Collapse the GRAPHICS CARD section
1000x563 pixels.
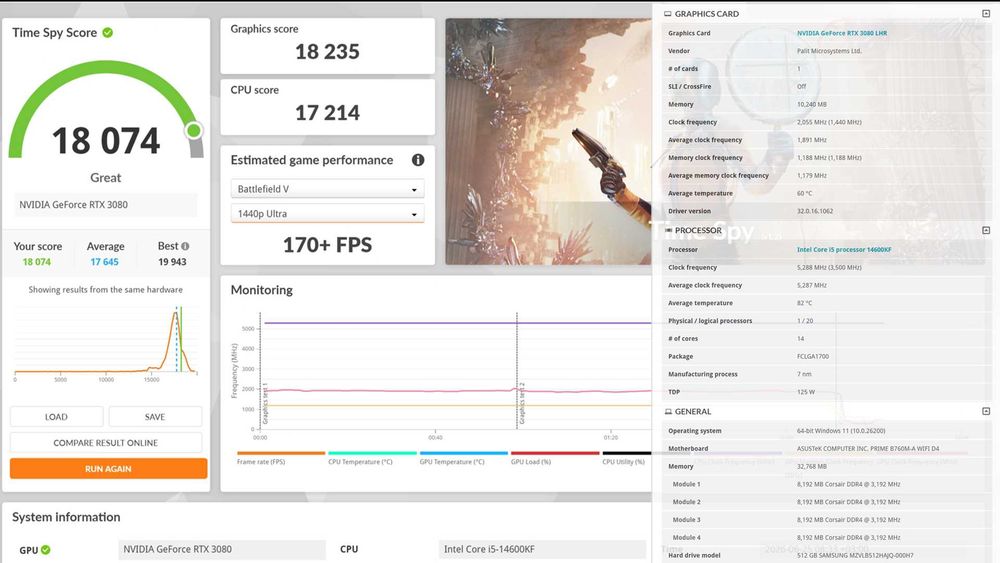coord(986,13)
